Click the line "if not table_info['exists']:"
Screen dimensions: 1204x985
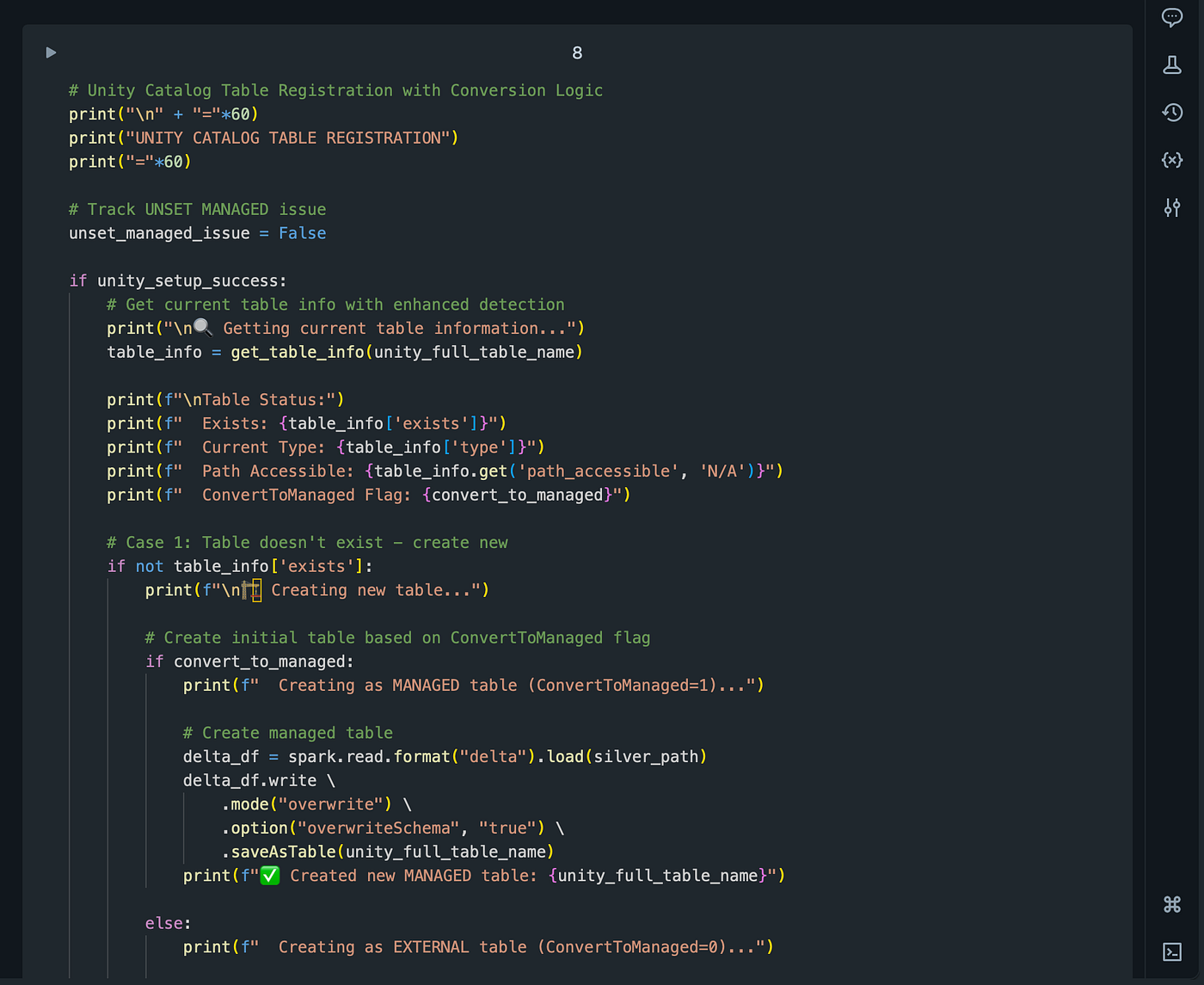point(240,566)
